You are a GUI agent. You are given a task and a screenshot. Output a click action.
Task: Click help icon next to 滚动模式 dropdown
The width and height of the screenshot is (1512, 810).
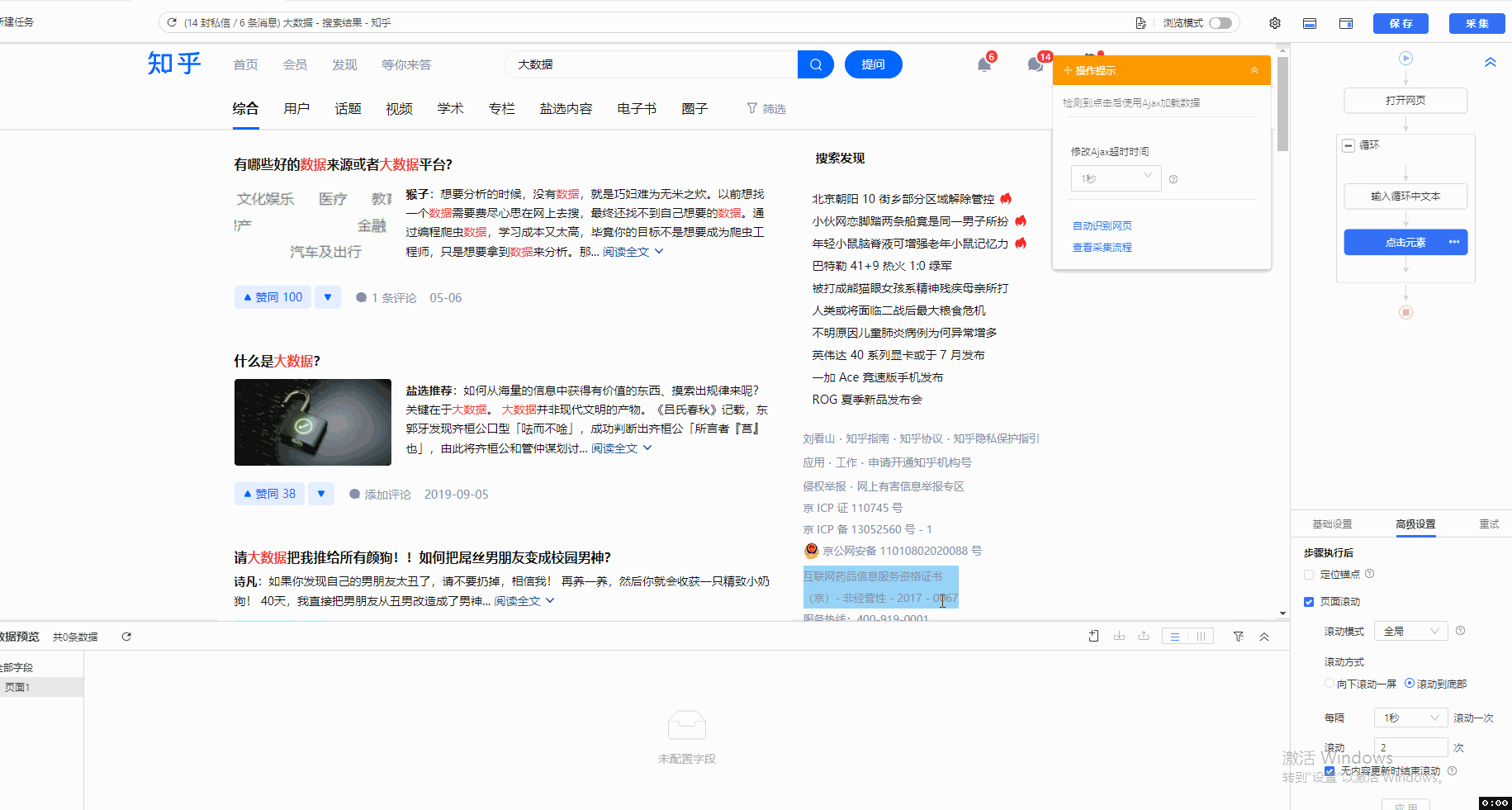pos(1460,631)
